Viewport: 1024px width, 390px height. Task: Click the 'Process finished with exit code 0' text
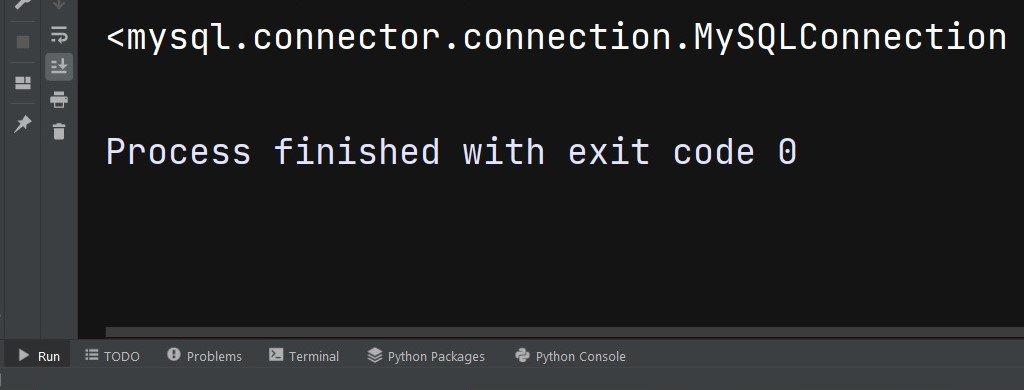click(451, 152)
